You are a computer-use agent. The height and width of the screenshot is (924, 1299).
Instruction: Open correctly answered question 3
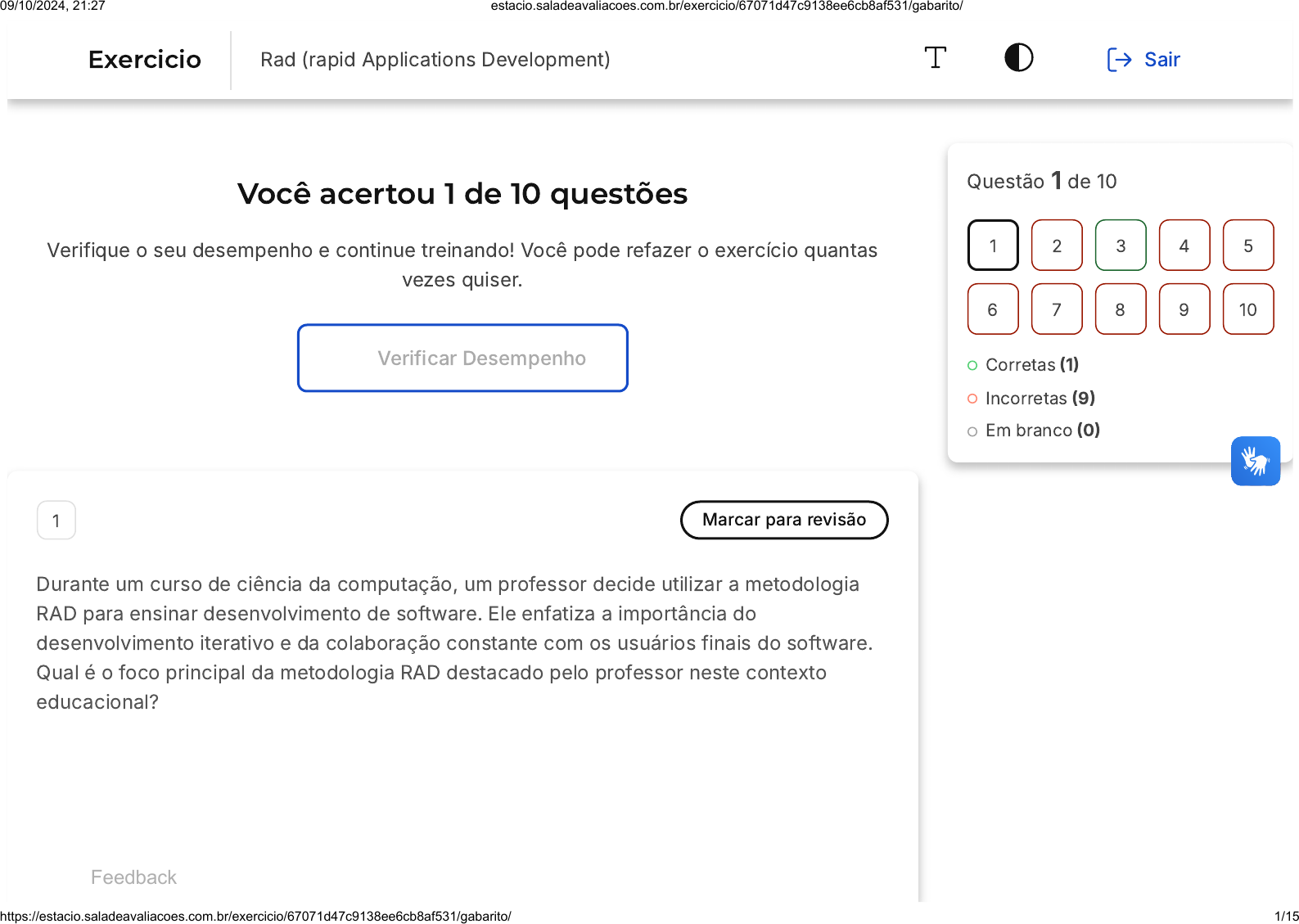pos(1121,246)
